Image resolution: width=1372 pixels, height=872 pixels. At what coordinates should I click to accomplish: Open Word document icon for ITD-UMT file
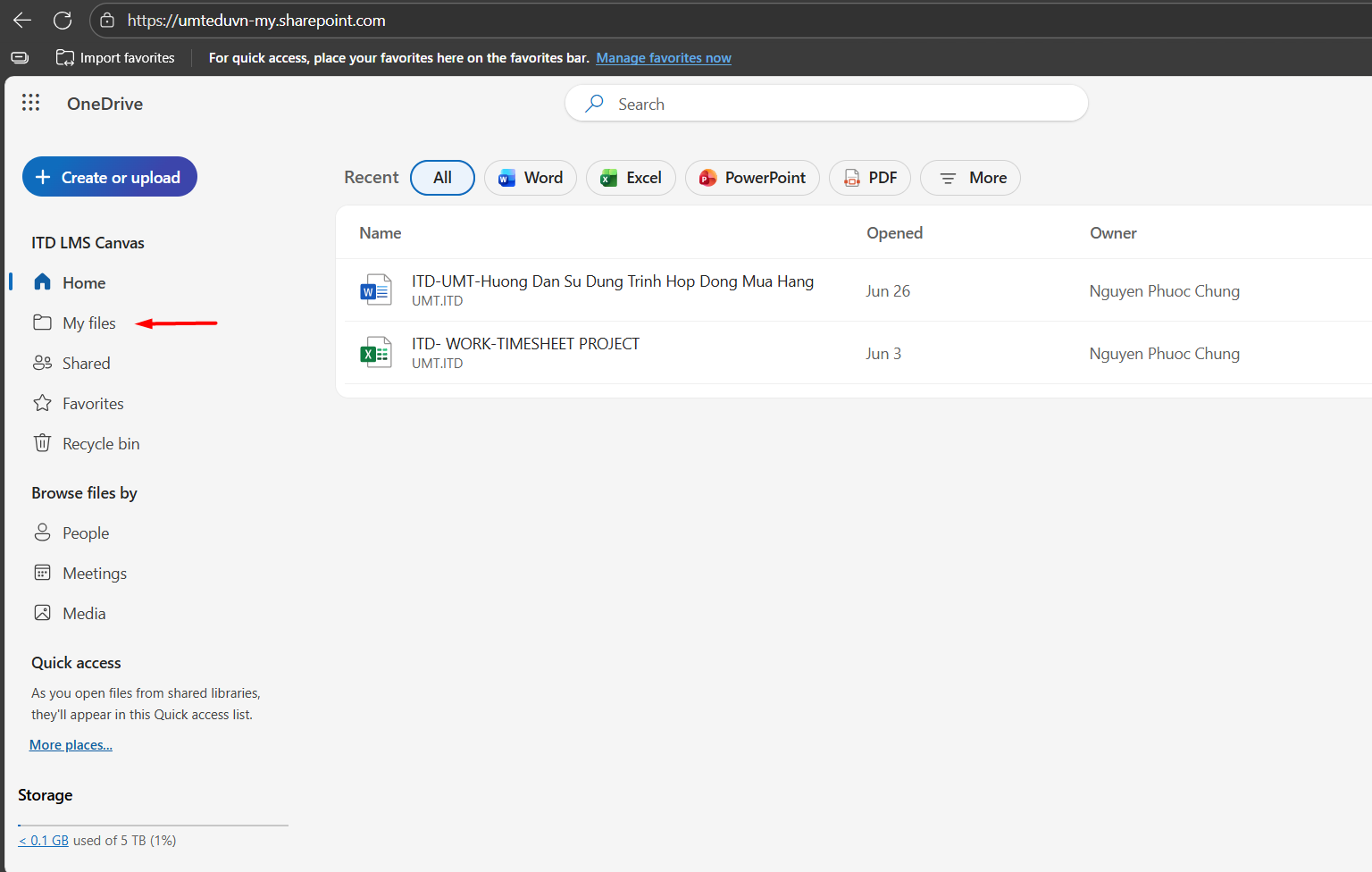tap(376, 290)
